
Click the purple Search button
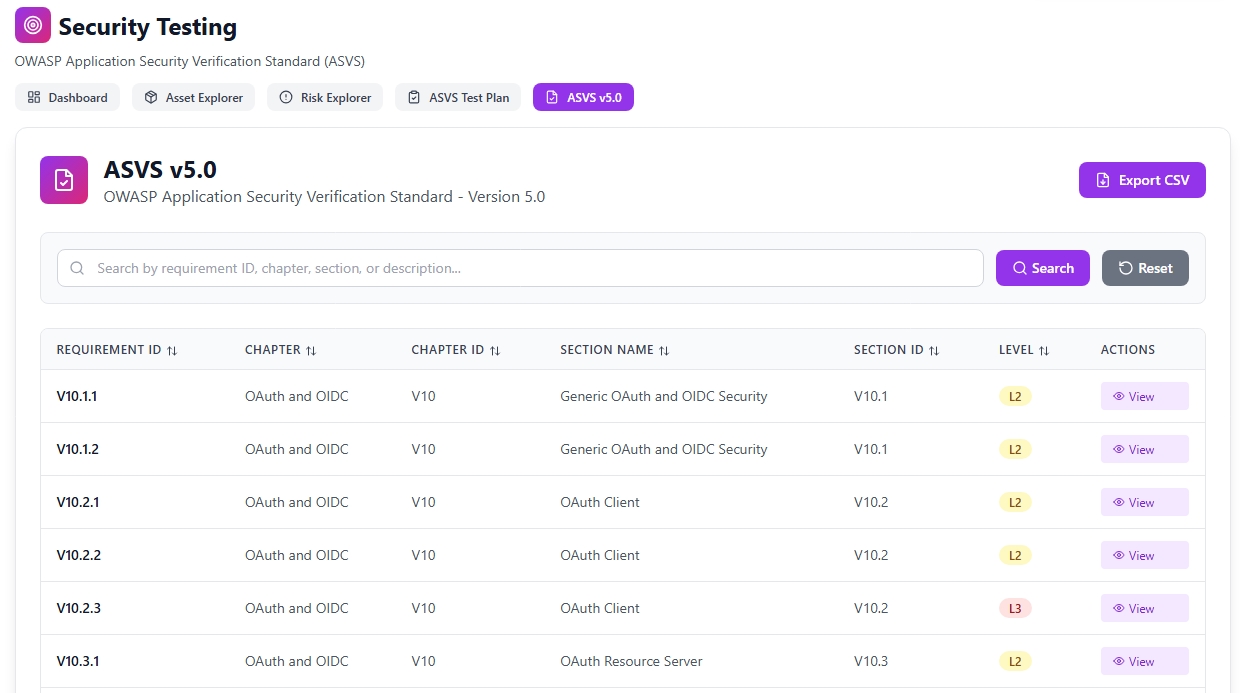pyautogui.click(x=1043, y=268)
